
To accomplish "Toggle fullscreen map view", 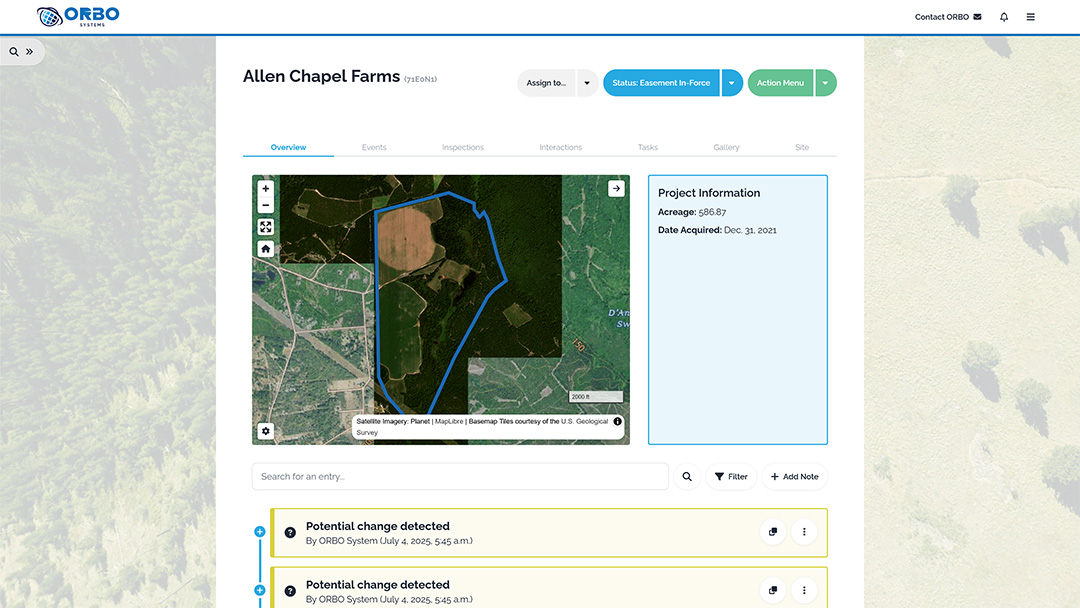I will [265, 227].
